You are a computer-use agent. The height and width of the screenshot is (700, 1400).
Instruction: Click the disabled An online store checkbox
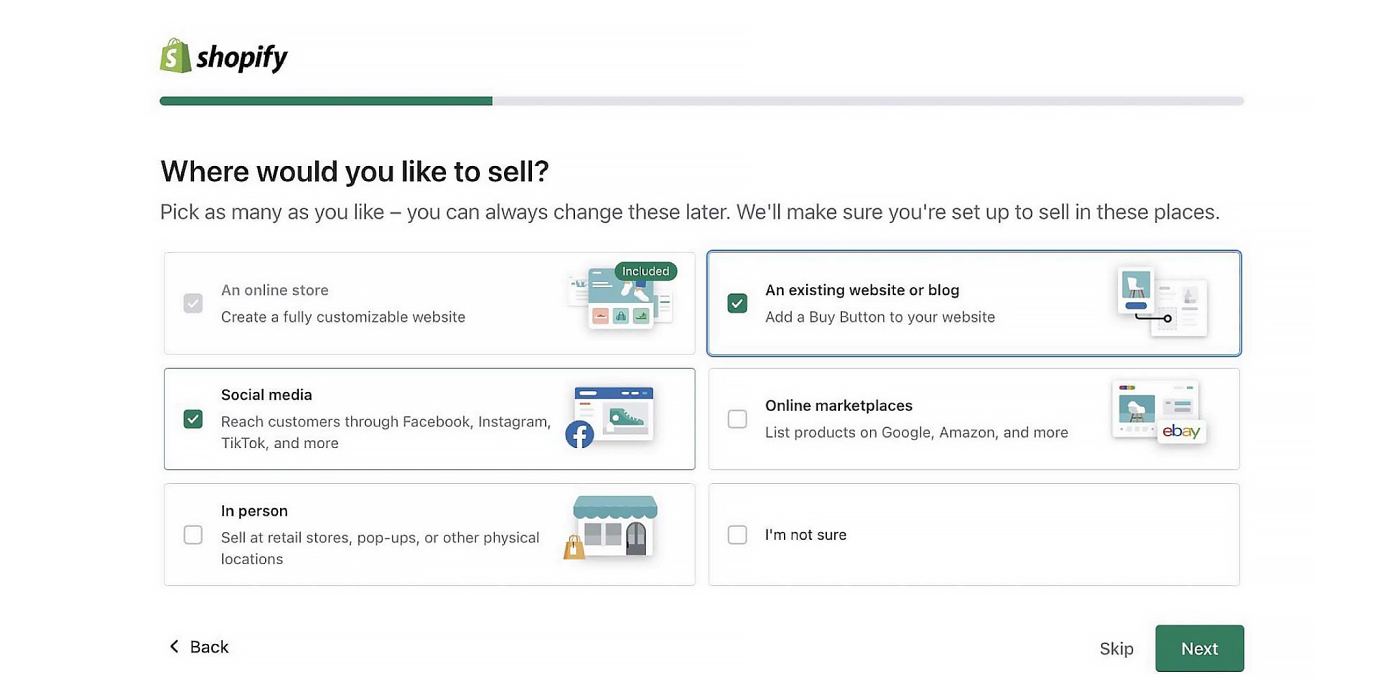pos(193,303)
